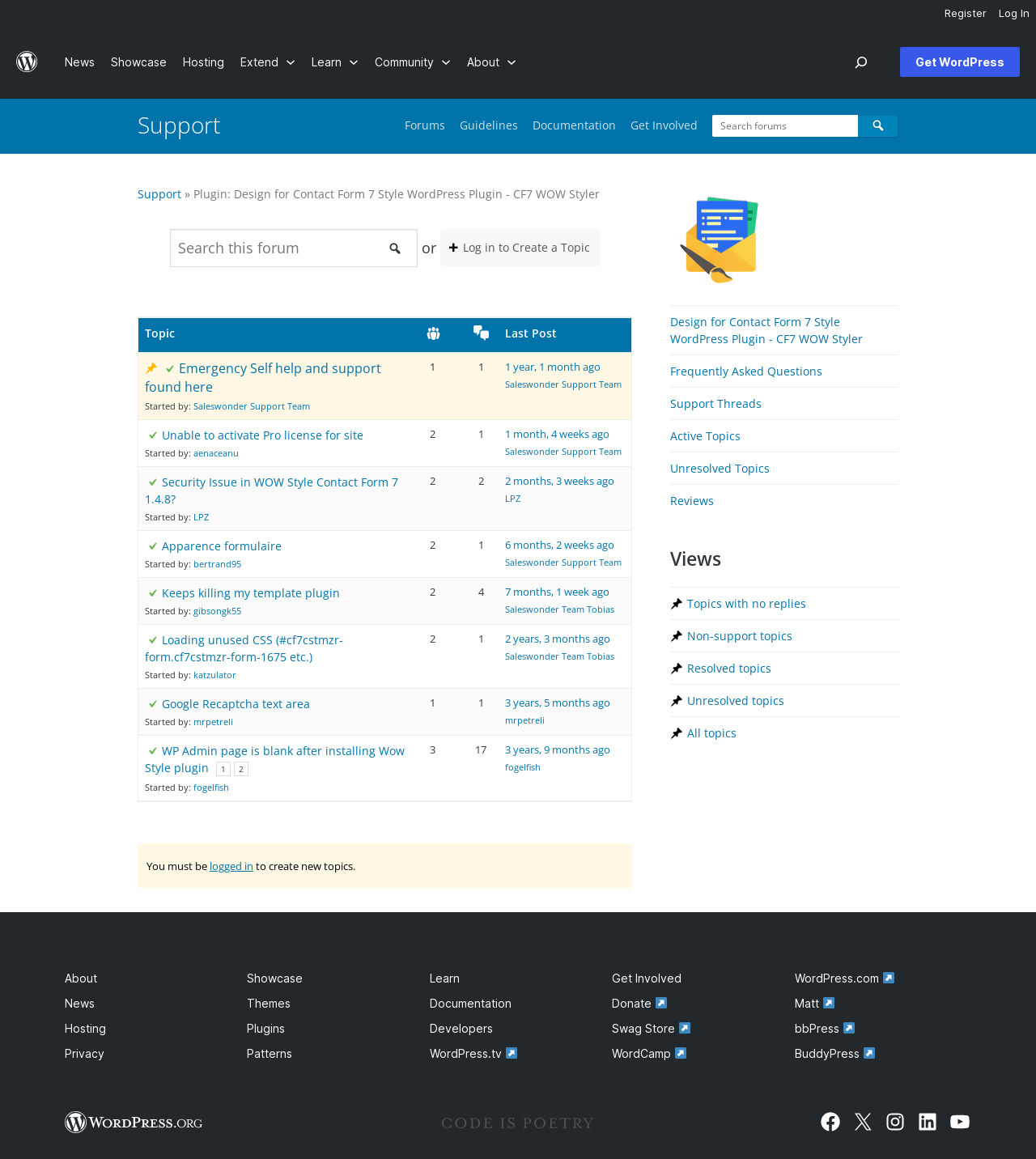The image size is (1036, 1159).
Task: Open the CF7 WOW Styler plugin icon
Action: (x=719, y=240)
